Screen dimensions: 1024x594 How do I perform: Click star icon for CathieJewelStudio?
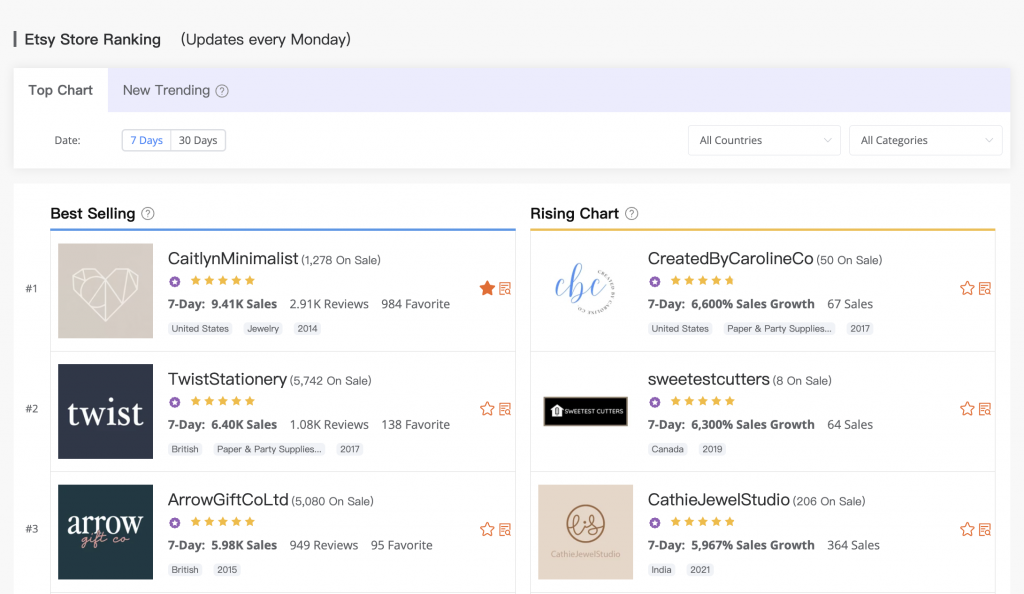pyautogui.click(x=967, y=529)
